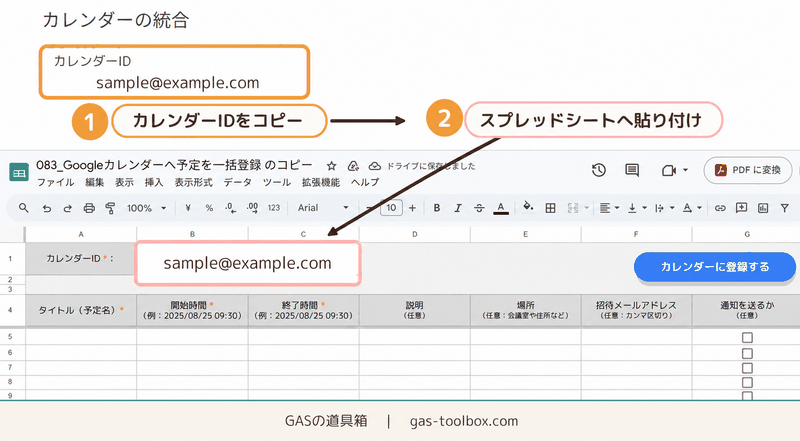Click the Insert chart icon
This screenshot has width=800, height=441.
tap(763, 208)
